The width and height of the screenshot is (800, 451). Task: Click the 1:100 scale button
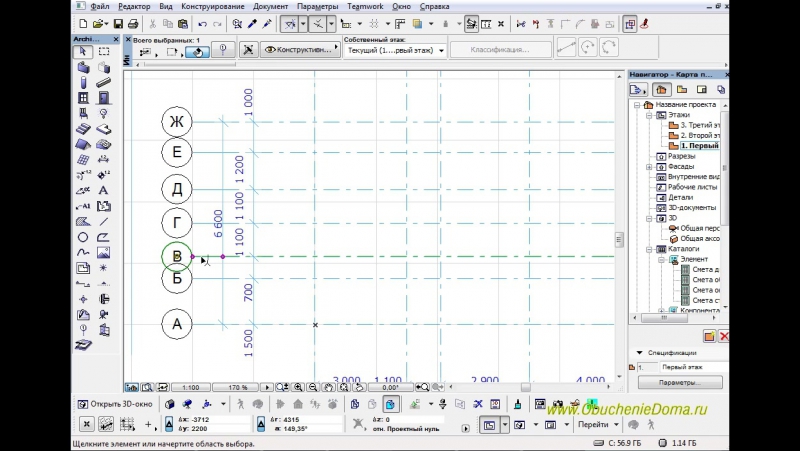[190, 387]
